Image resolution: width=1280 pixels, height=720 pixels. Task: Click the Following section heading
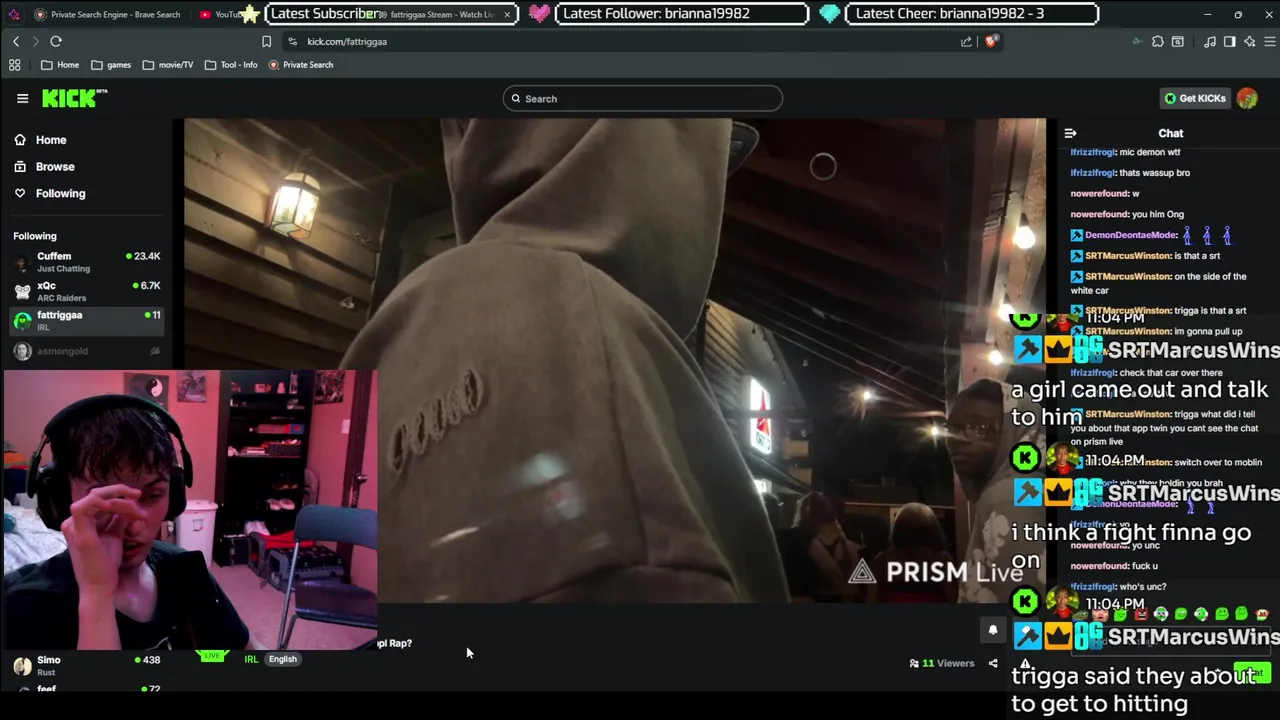click(35, 236)
